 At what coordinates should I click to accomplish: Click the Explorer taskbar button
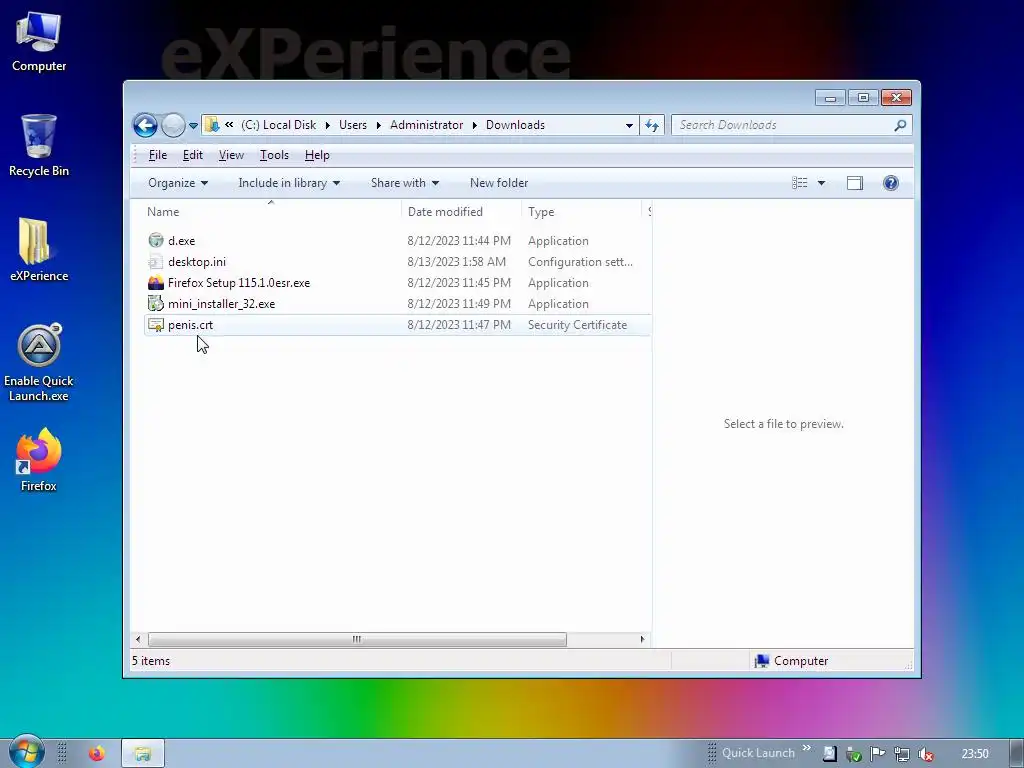tap(142, 754)
